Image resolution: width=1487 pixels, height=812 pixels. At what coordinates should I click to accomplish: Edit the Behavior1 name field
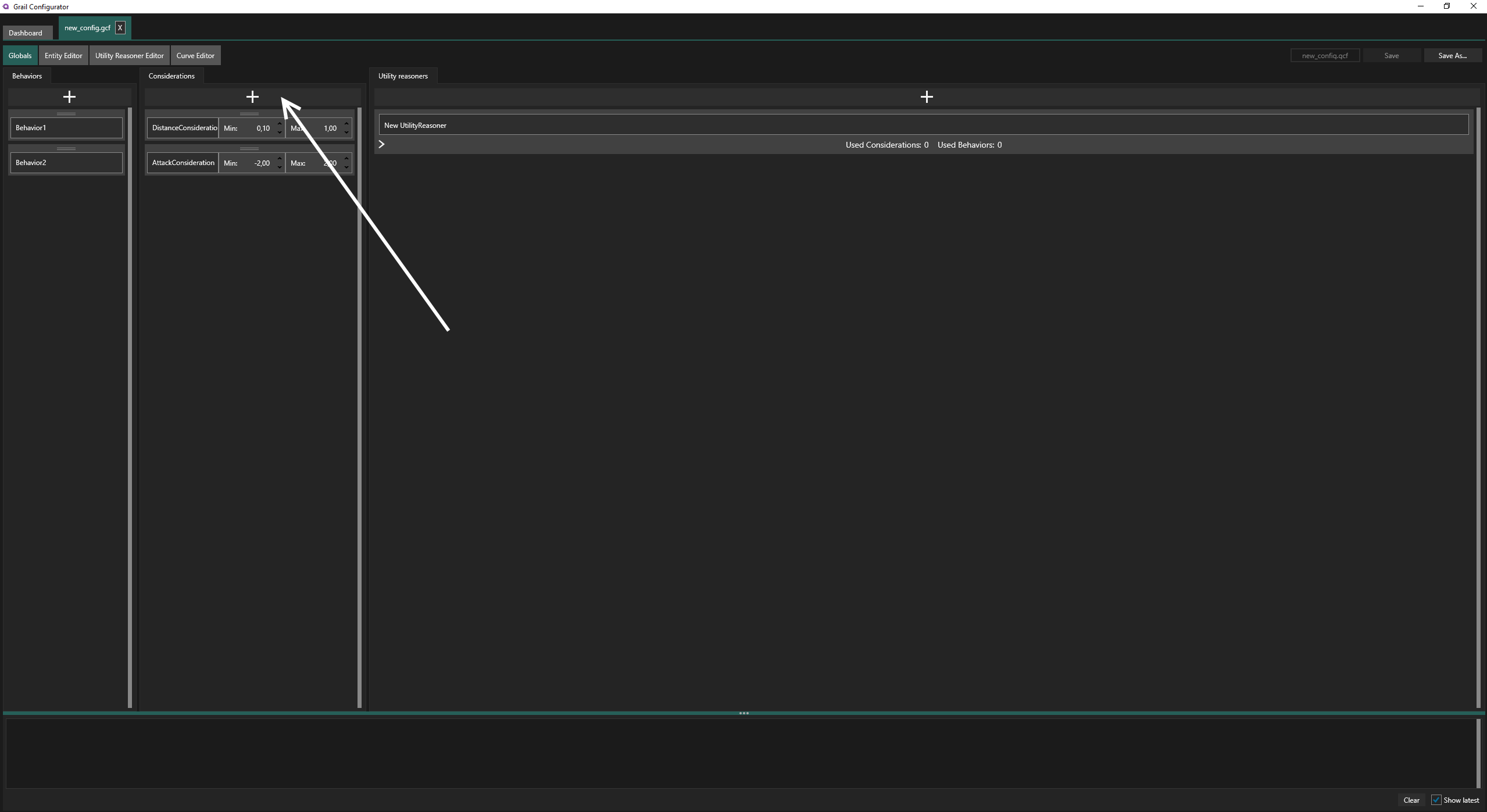click(67, 128)
